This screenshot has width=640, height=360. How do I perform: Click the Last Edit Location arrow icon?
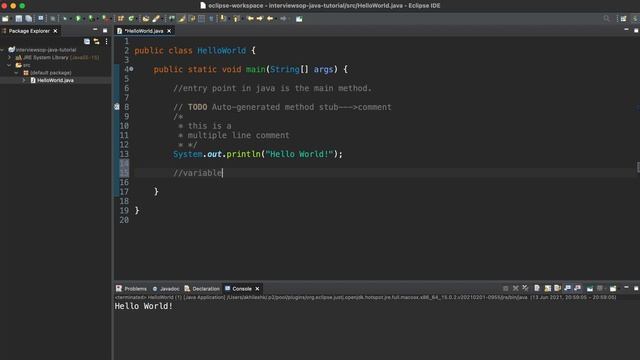coord(250,19)
